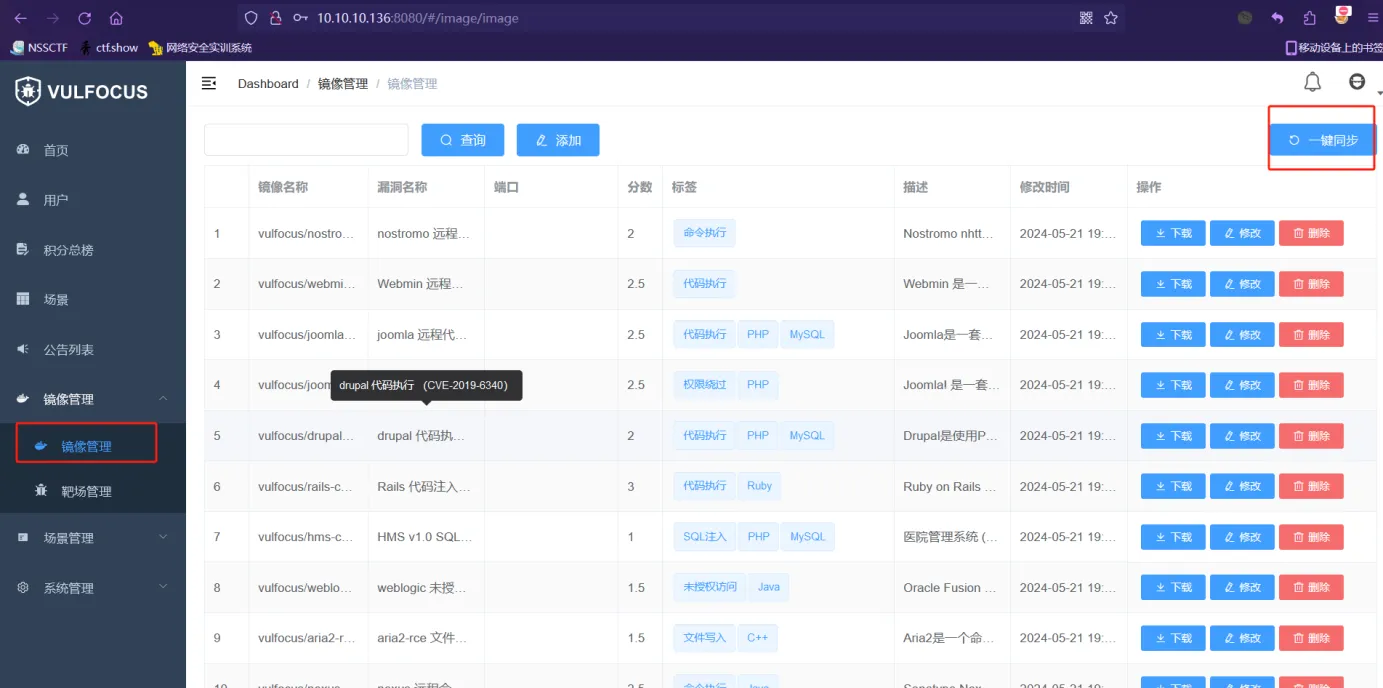Expand the 系统管理 menu
The width and height of the screenshot is (1383, 688).
[93, 588]
